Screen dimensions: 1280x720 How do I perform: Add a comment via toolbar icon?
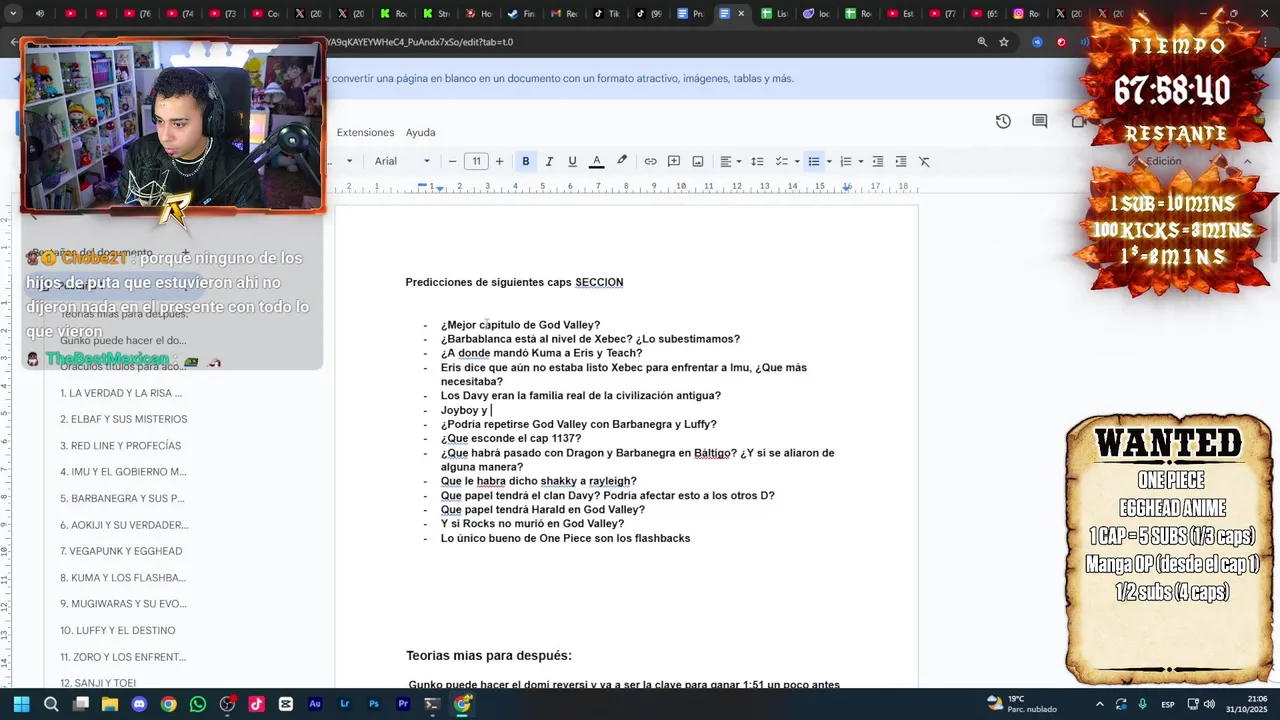pos(674,161)
